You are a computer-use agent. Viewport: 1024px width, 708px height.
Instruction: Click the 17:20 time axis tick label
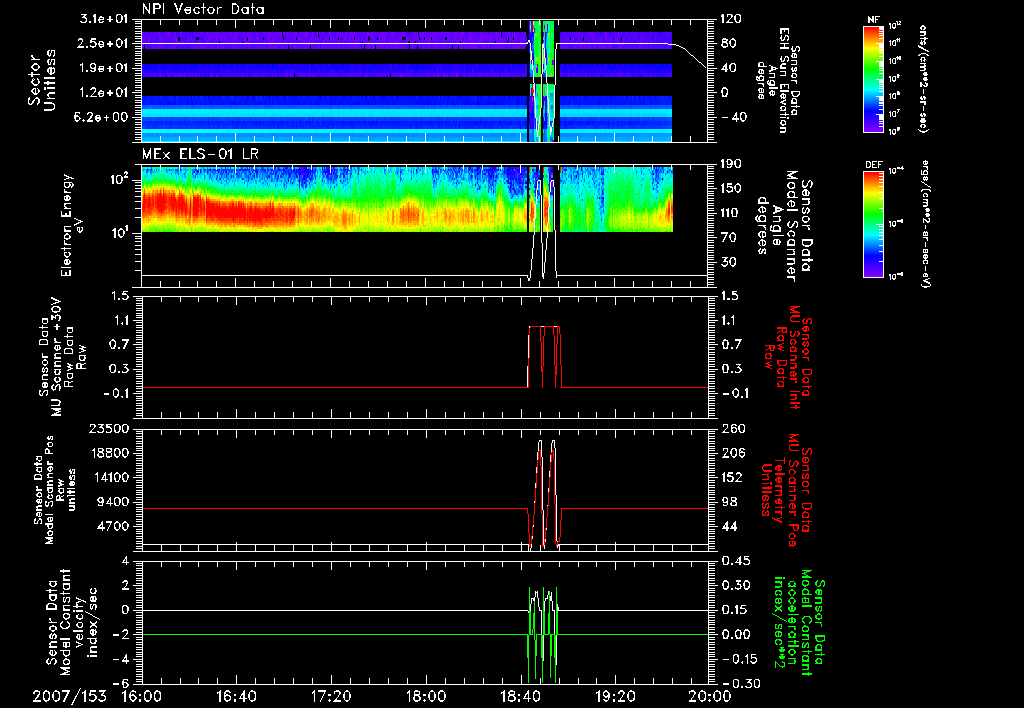(x=331, y=696)
